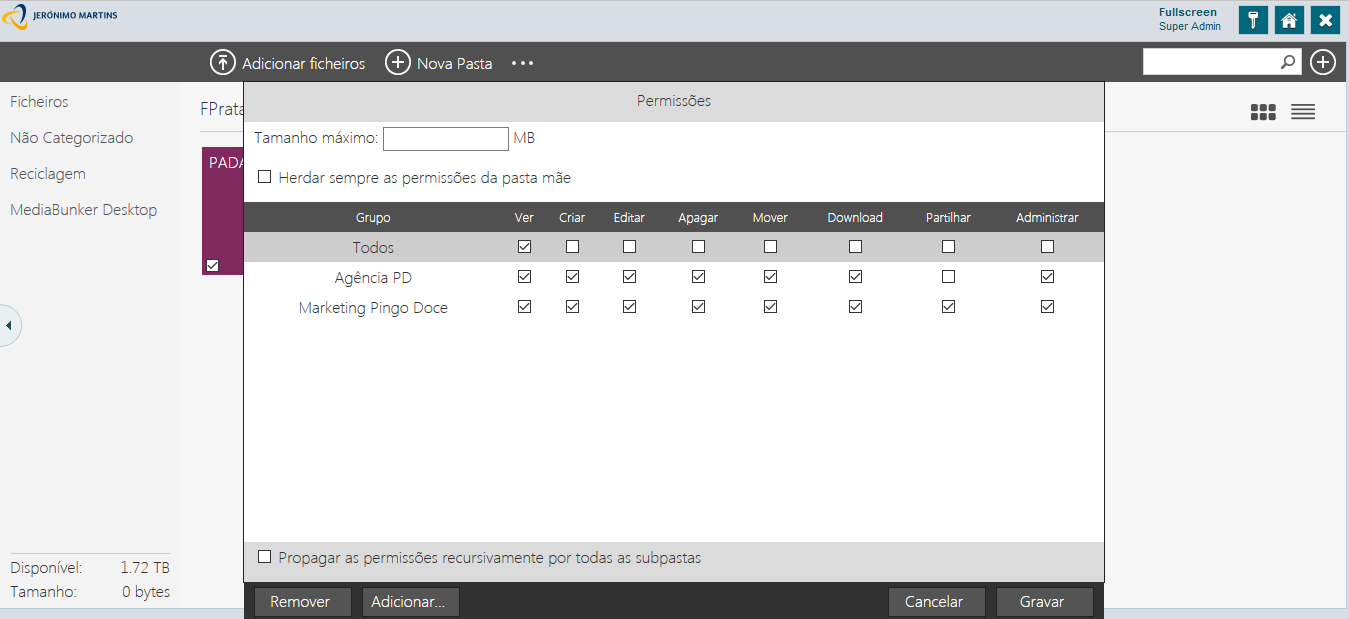Click the search magnifier icon
This screenshot has width=1349, height=619.
pos(1288,62)
